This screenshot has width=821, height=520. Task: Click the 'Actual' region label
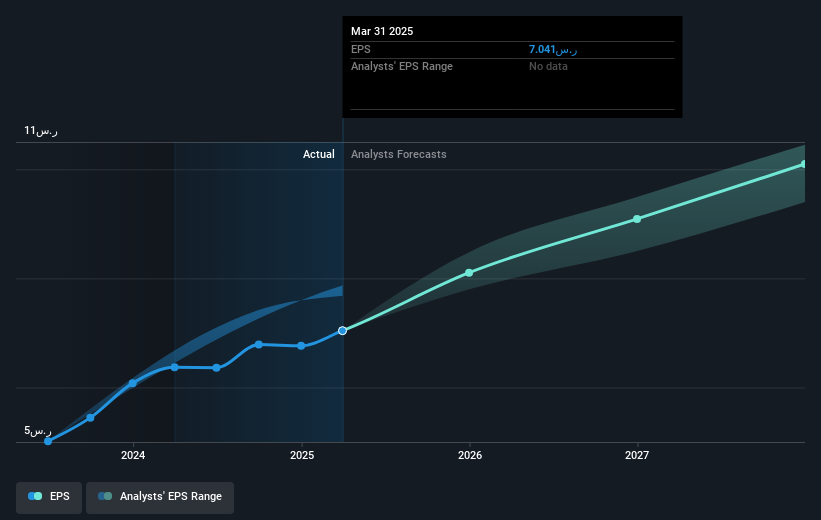(318, 154)
